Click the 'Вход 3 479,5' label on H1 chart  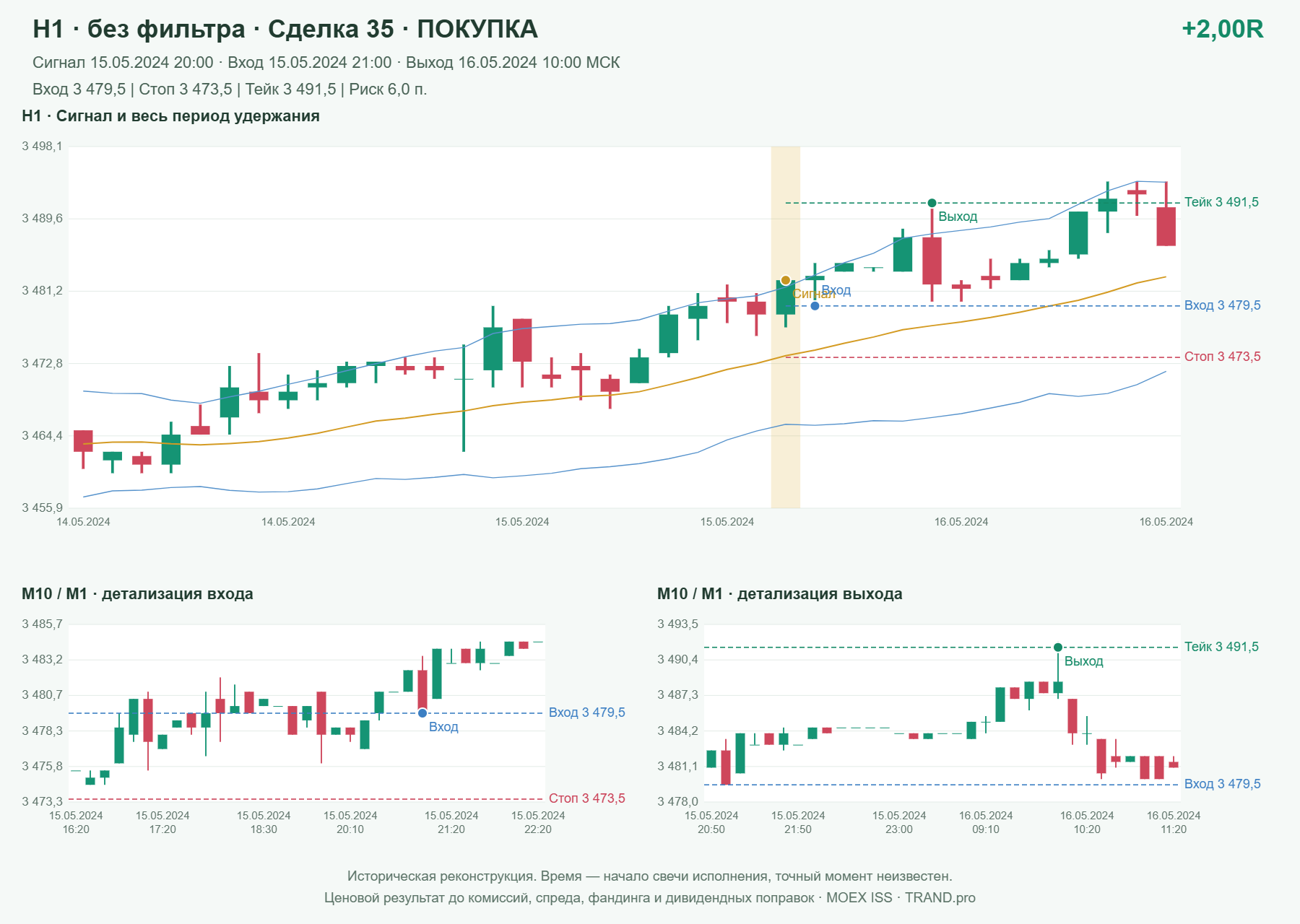[x=1222, y=305]
